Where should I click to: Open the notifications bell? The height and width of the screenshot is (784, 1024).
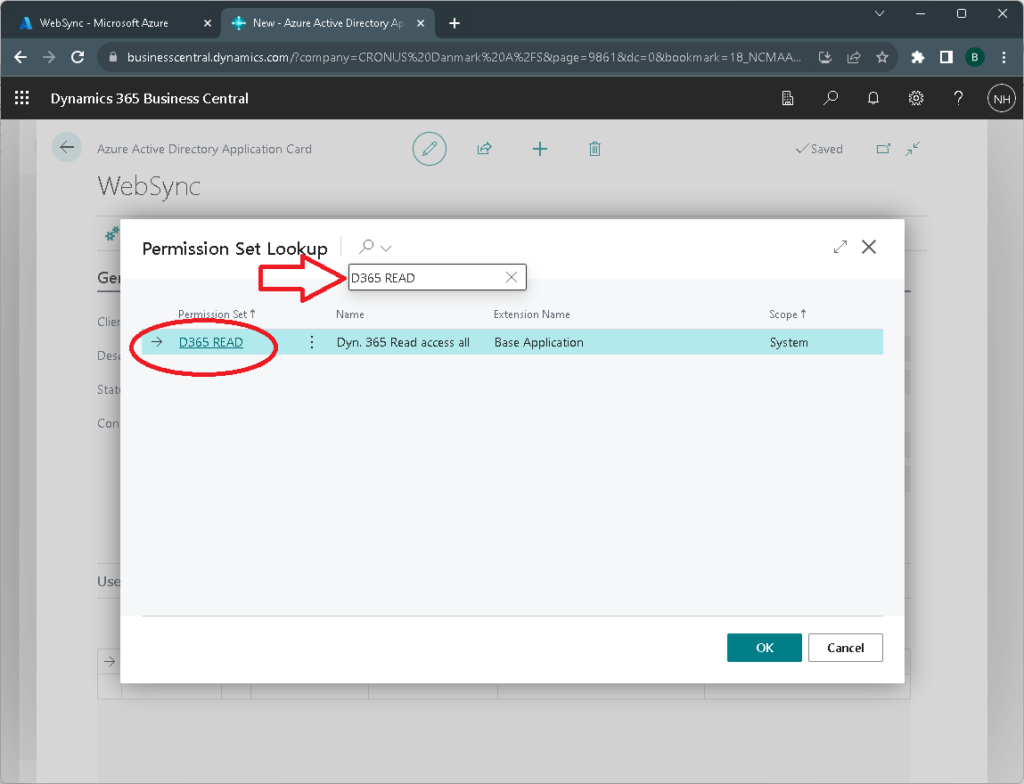[872, 98]
